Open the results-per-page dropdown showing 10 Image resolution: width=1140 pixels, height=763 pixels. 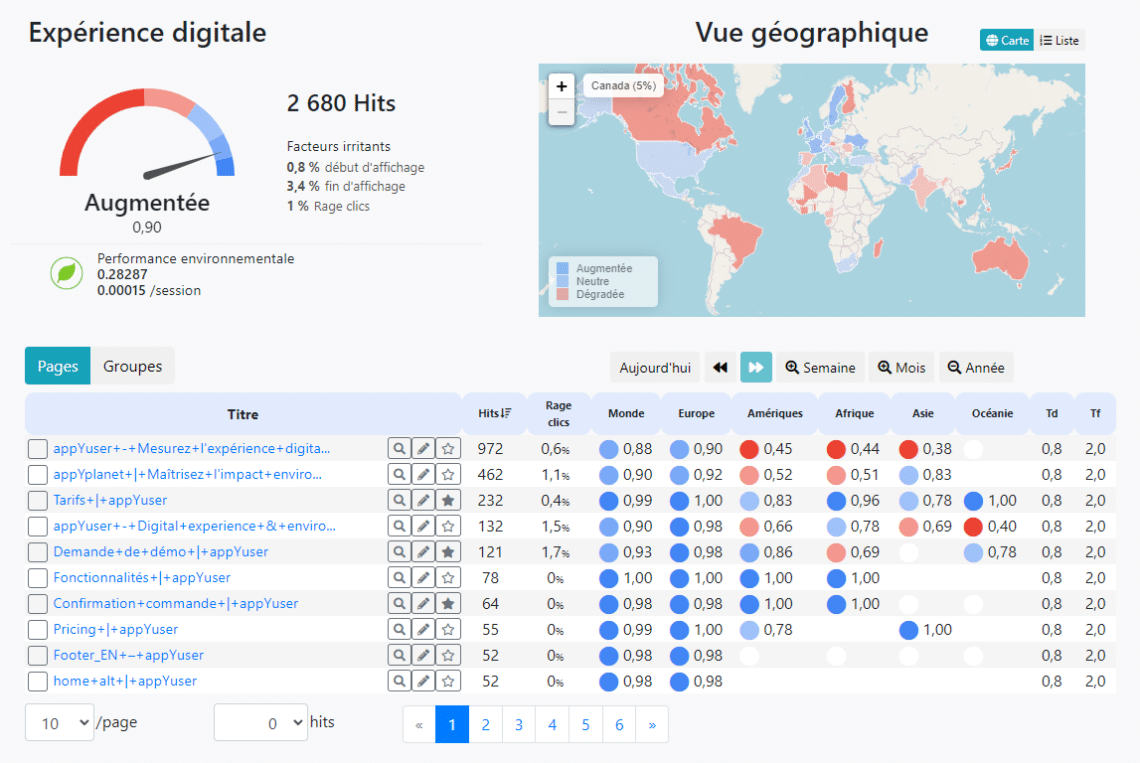pyautogui.click(x=59, y=722)
